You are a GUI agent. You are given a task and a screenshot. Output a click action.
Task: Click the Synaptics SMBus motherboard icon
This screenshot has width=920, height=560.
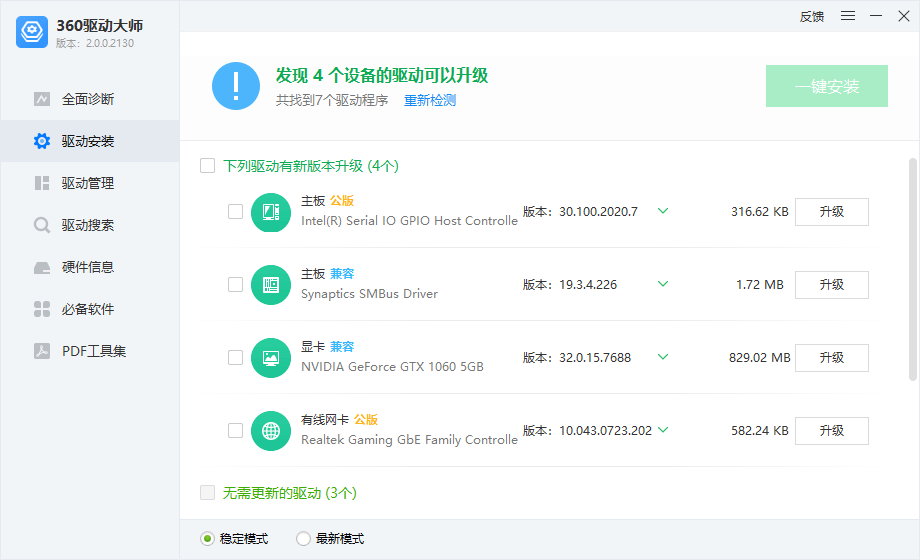(271, 285)
